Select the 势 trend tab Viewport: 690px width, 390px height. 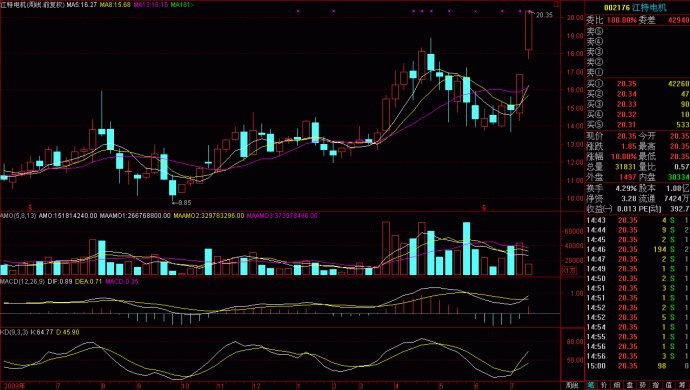[643, 385]
